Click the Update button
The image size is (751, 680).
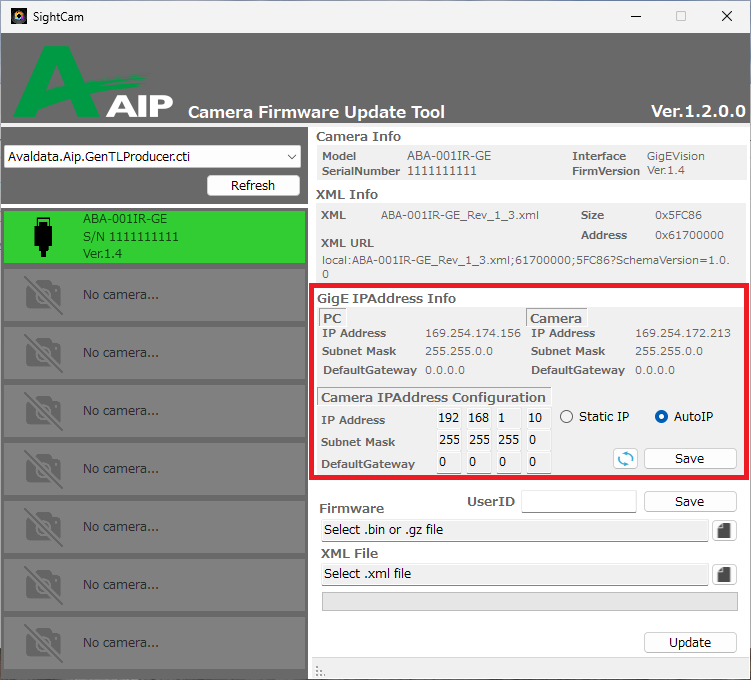coord(690,643)
